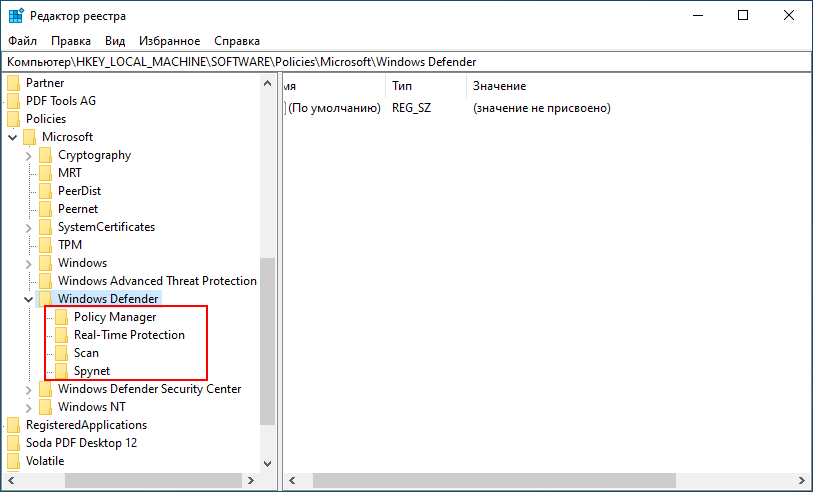
Task: Click the Registry Editor title bar icon
Action: (x=16, y=16)
